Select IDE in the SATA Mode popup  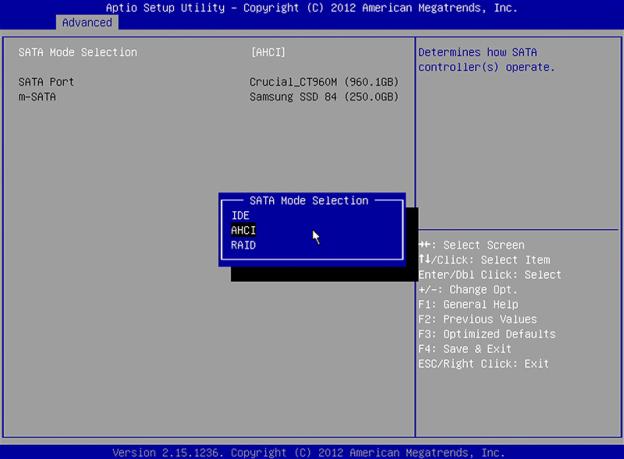(240, 215)
